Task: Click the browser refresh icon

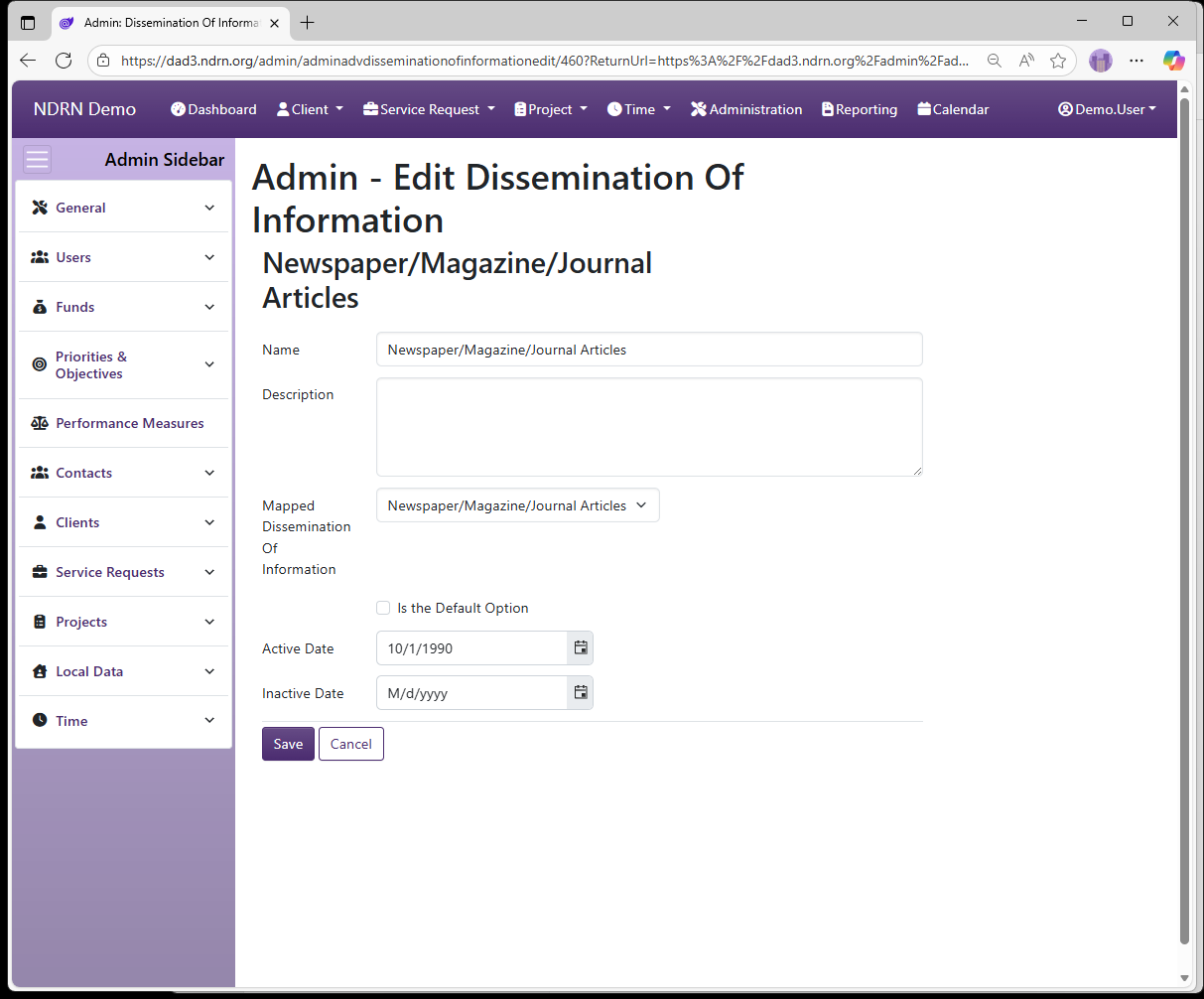Action: (x=64, y=61)
